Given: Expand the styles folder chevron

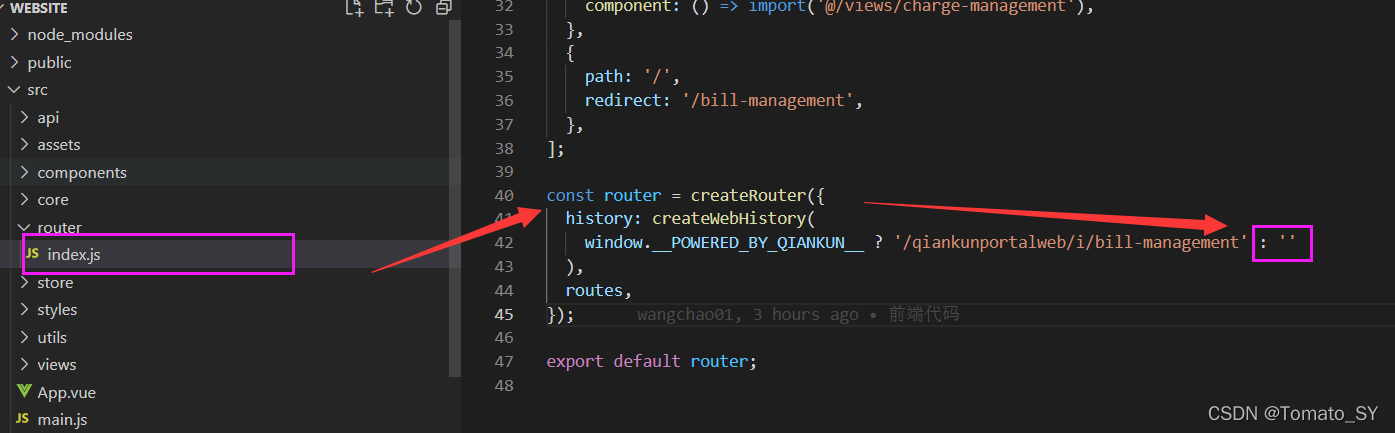Looking at the screenshot, I should 24,310.
